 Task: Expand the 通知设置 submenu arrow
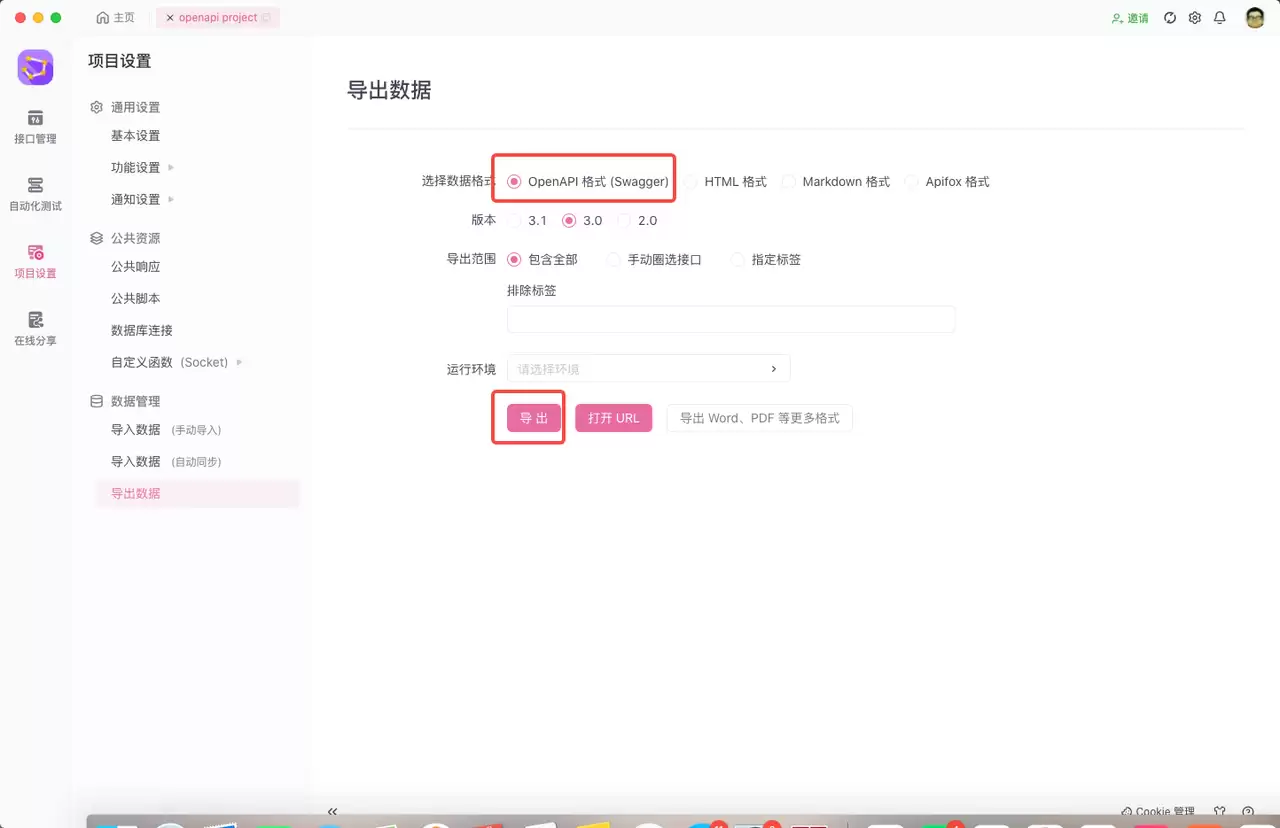pyautogui.click(x=171, y=199)
